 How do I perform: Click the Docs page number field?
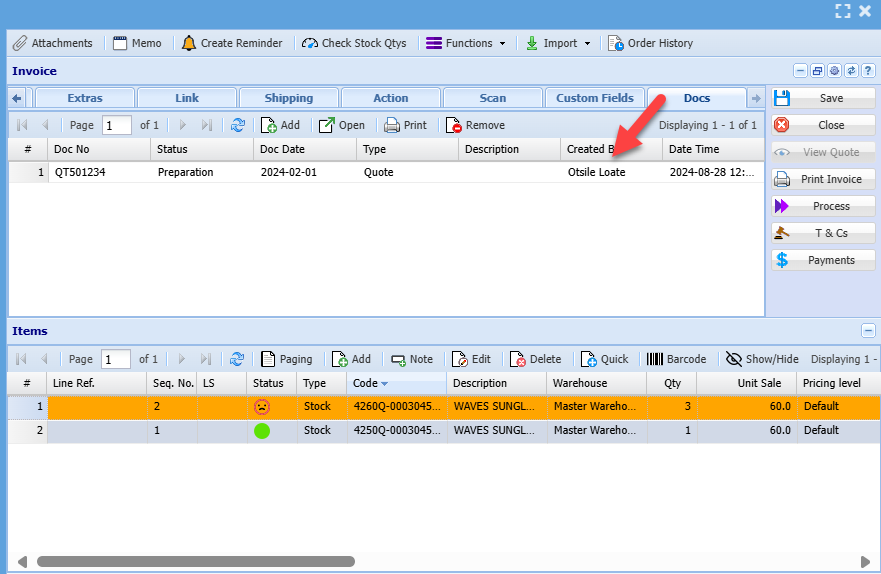(117, 125)
